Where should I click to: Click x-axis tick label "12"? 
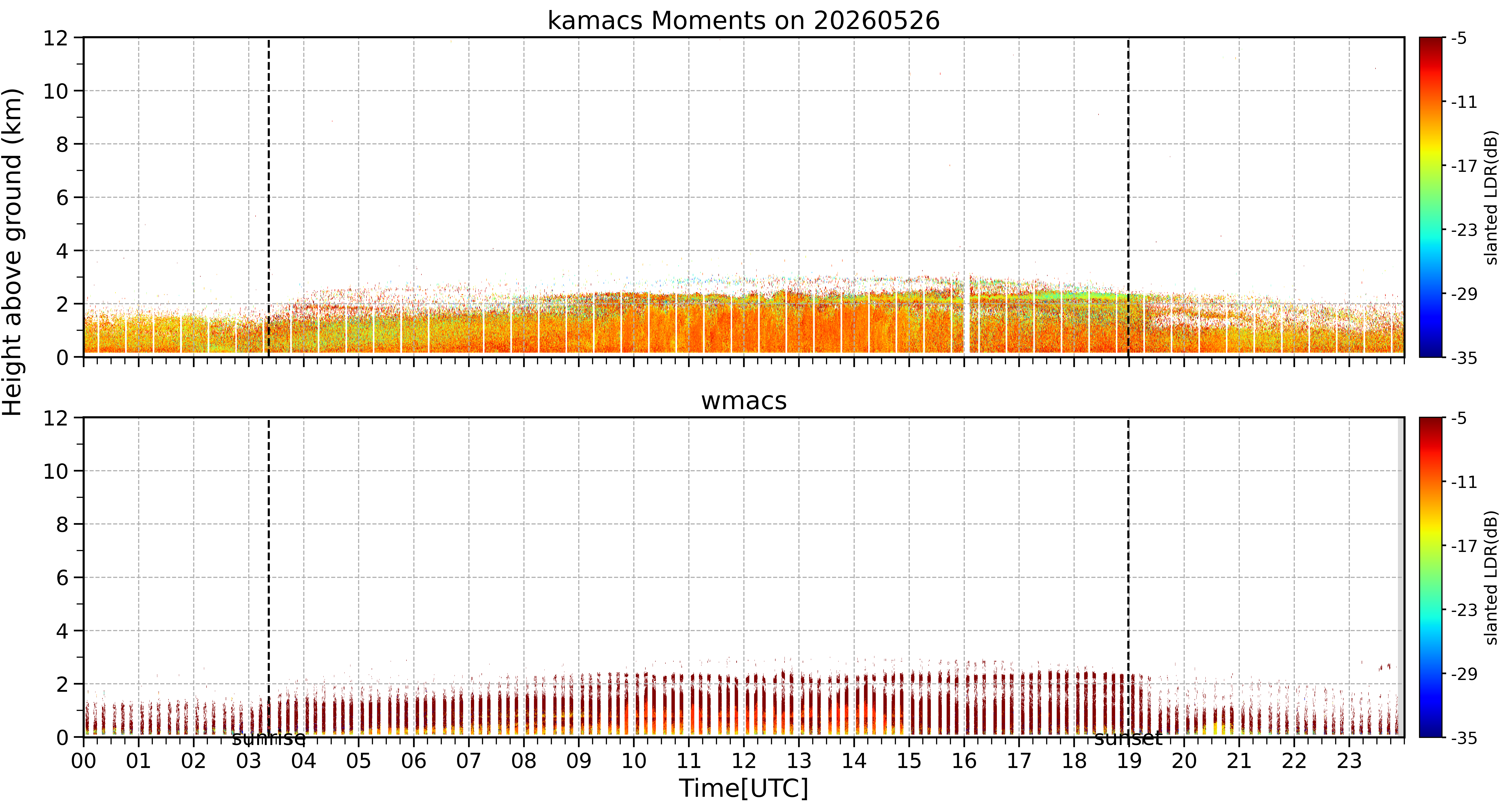click(744, 761)
